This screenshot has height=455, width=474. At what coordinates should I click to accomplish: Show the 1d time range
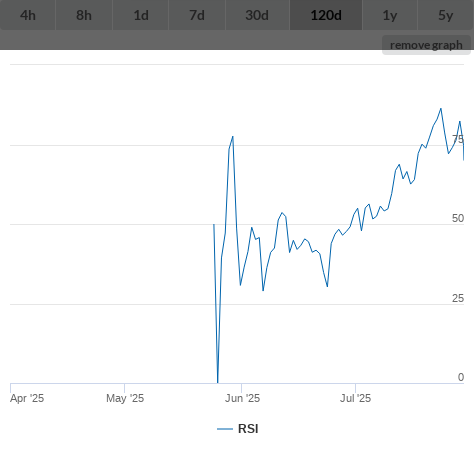pos(141,15)
